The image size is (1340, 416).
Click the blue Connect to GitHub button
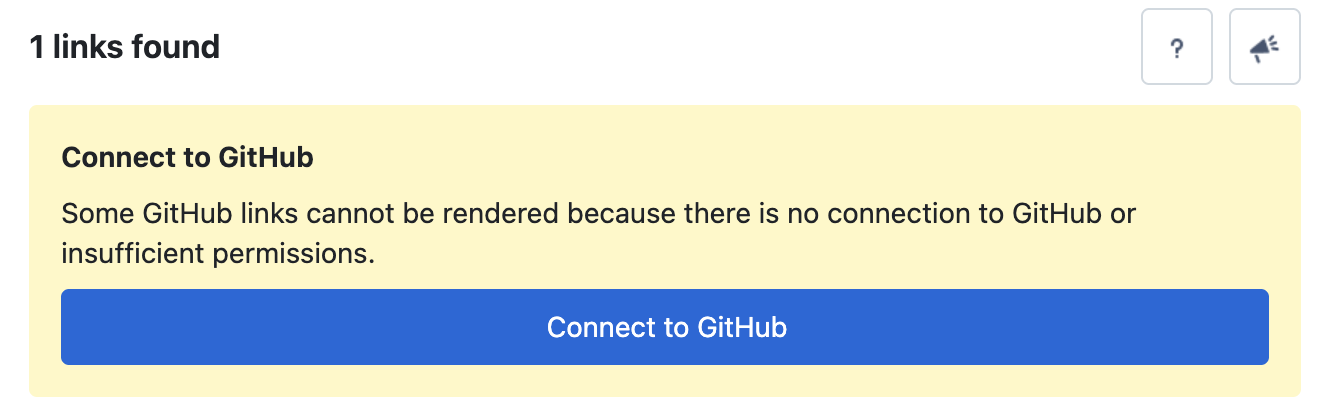(665, 327)
